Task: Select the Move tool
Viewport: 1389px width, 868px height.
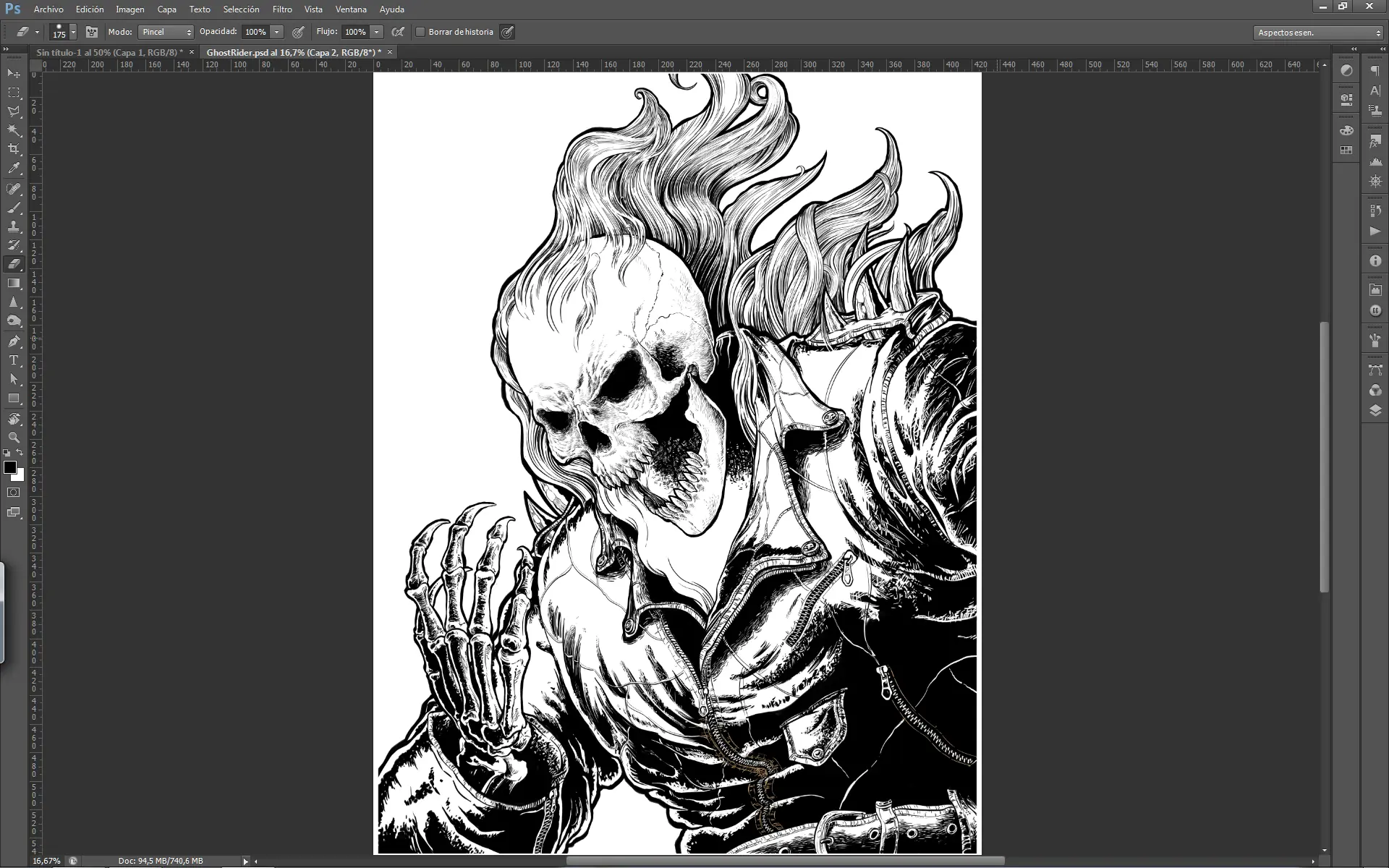Action: click(14, 74)
